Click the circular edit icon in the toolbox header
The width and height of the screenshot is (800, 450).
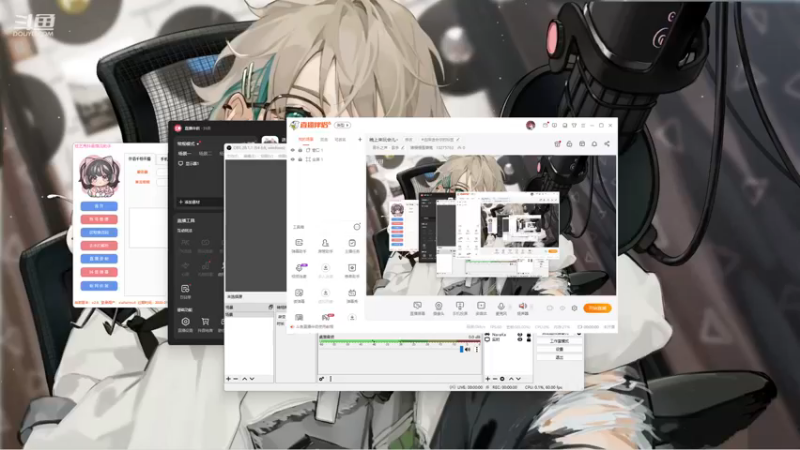coord(357,227)
